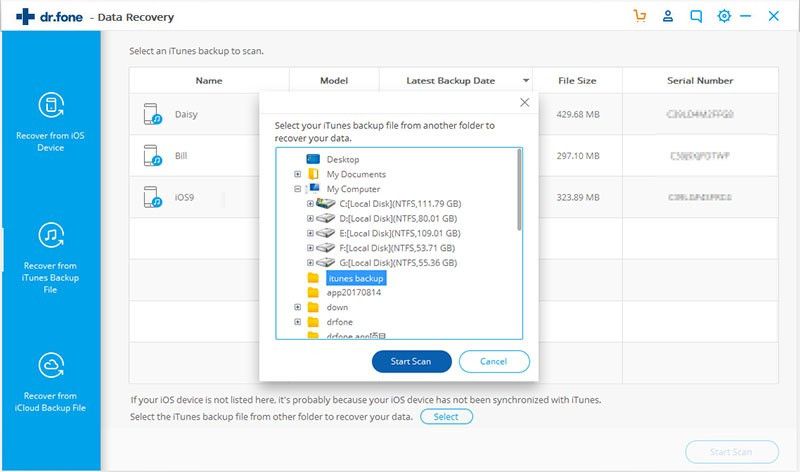This screenshot has height=472, width=800.
Task: Open the user account icon
Action: pos(667,16)
